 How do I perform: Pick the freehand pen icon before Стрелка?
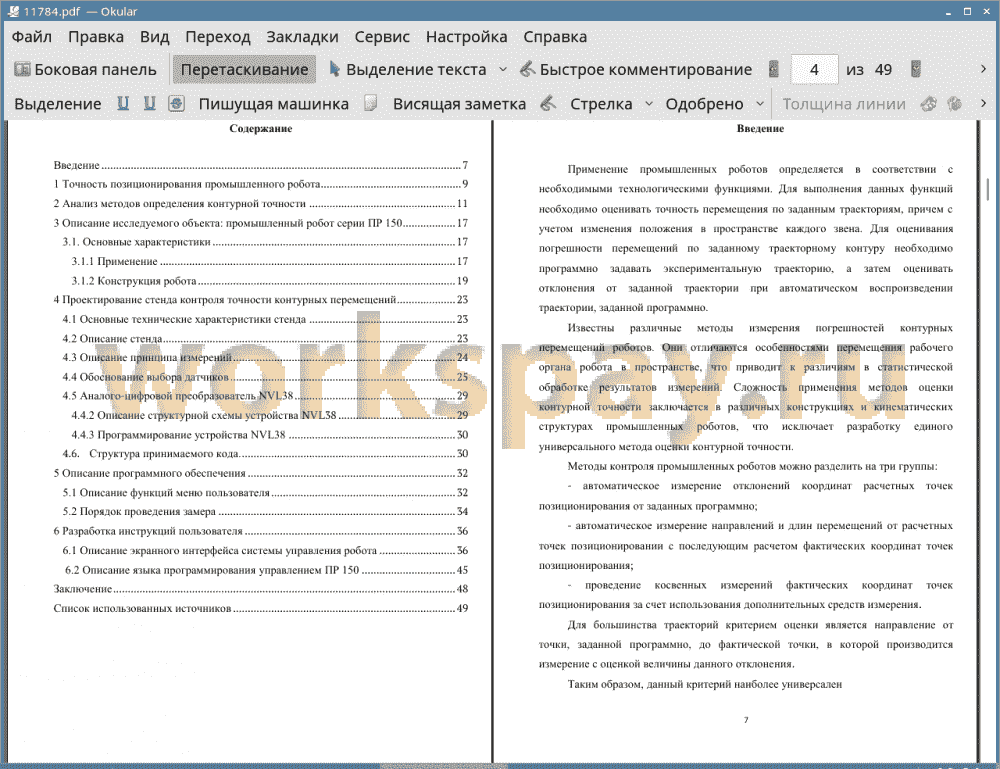click(548, 103)
